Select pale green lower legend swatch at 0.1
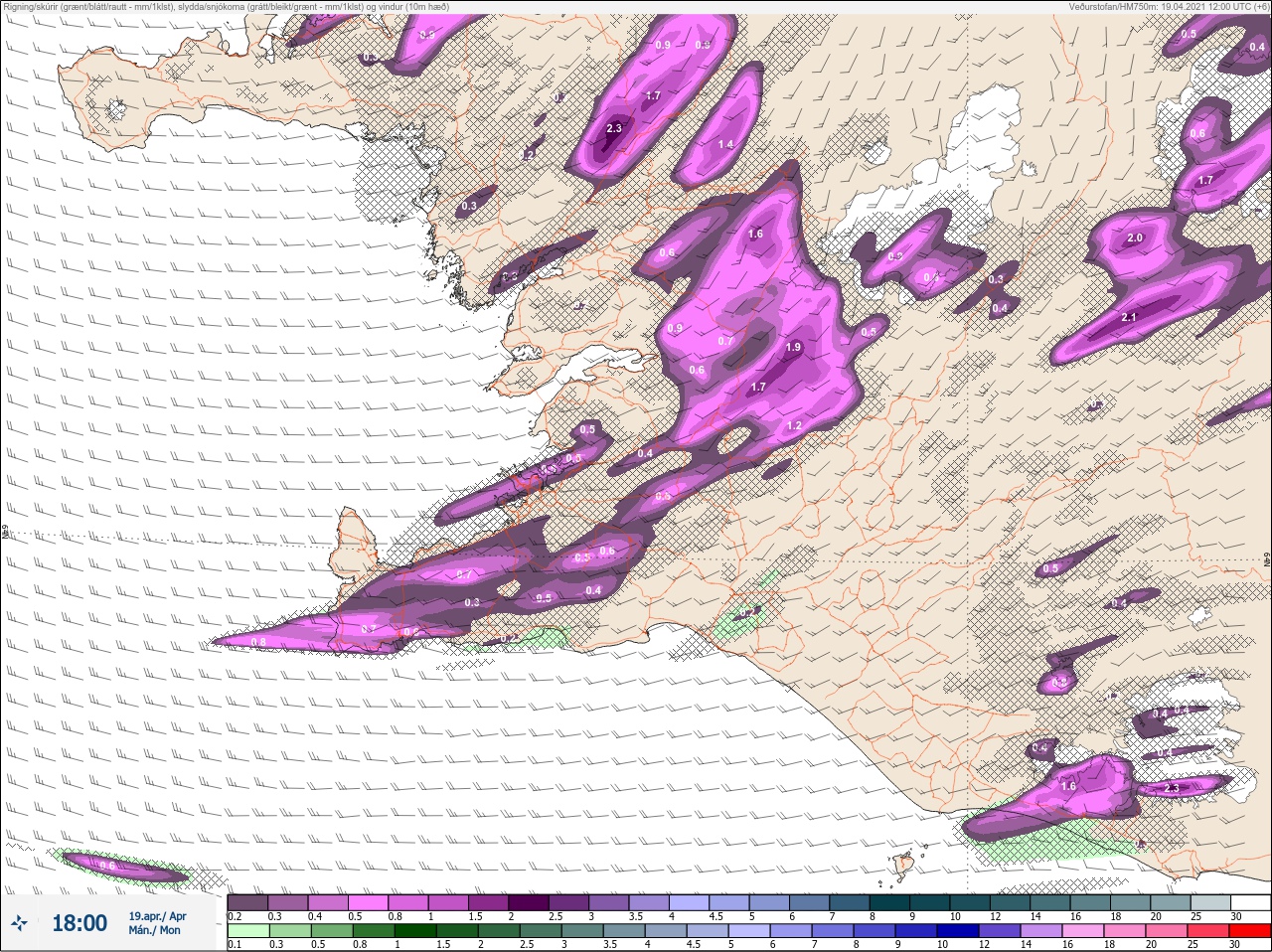 coord(247,931)
